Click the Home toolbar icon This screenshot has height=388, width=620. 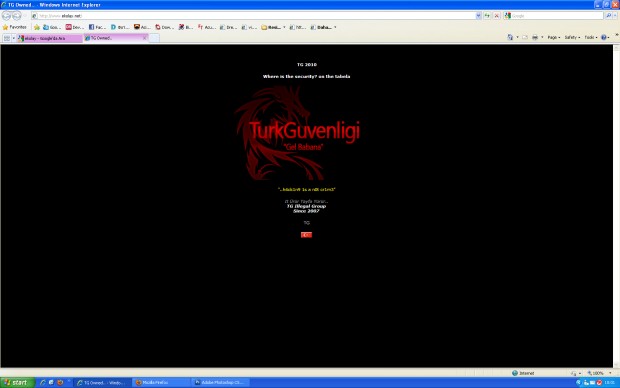tap(510, 38)
